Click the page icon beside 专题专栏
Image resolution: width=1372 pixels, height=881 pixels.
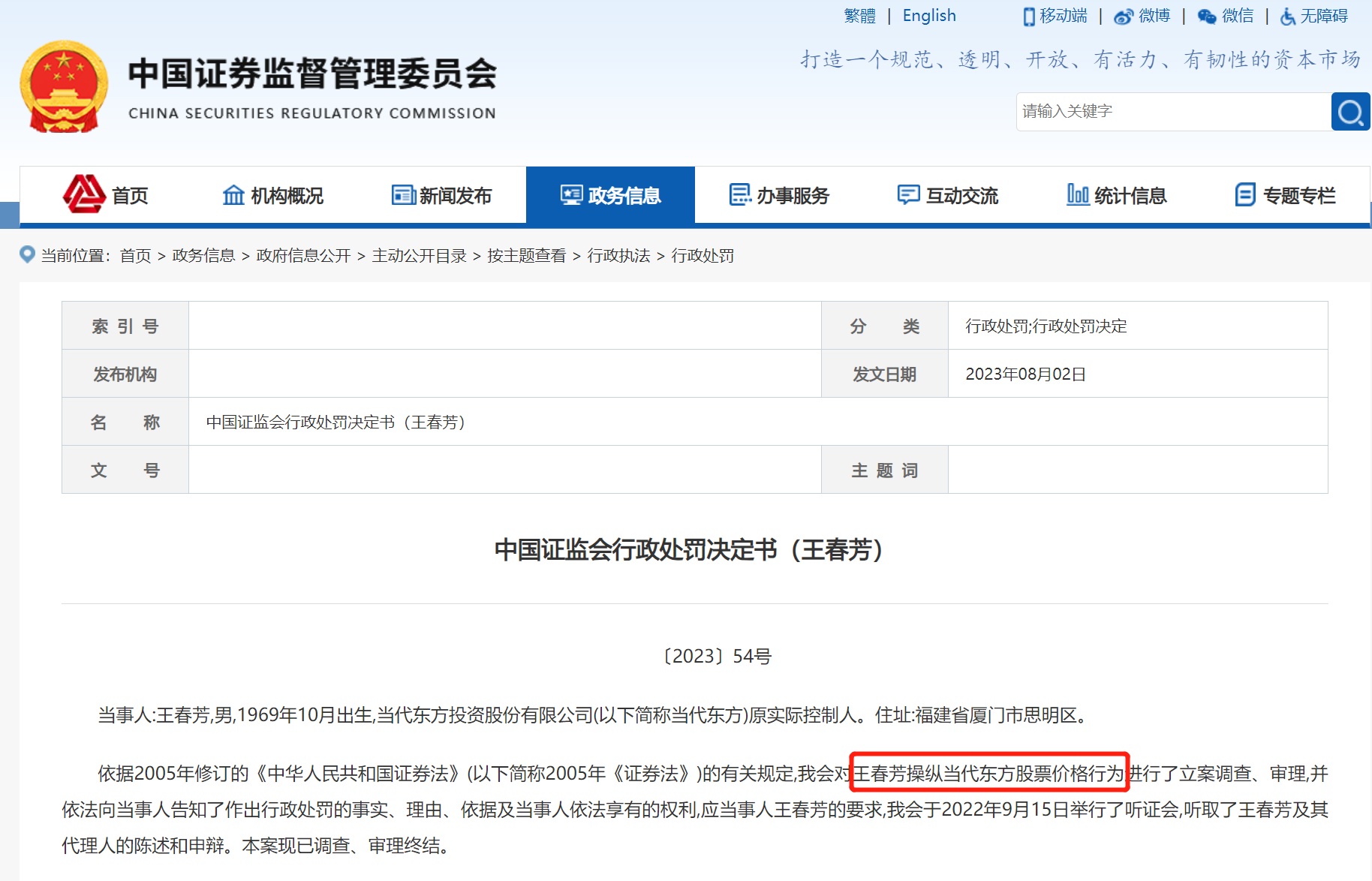[1245, 195]
